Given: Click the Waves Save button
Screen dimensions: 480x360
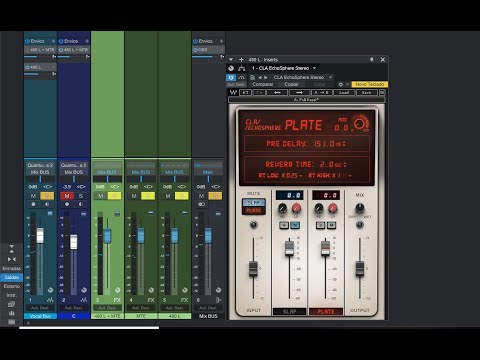Looking at the screenshot, I should pos(366,93).
